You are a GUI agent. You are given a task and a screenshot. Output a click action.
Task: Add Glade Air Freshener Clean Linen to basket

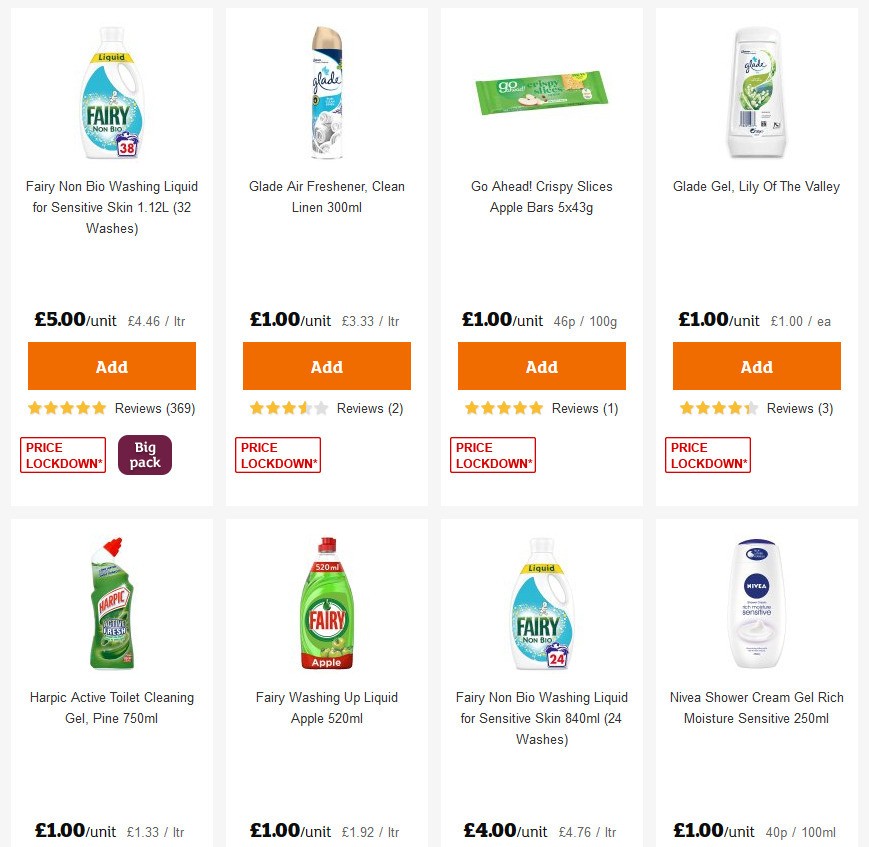[x=326, y=366]
